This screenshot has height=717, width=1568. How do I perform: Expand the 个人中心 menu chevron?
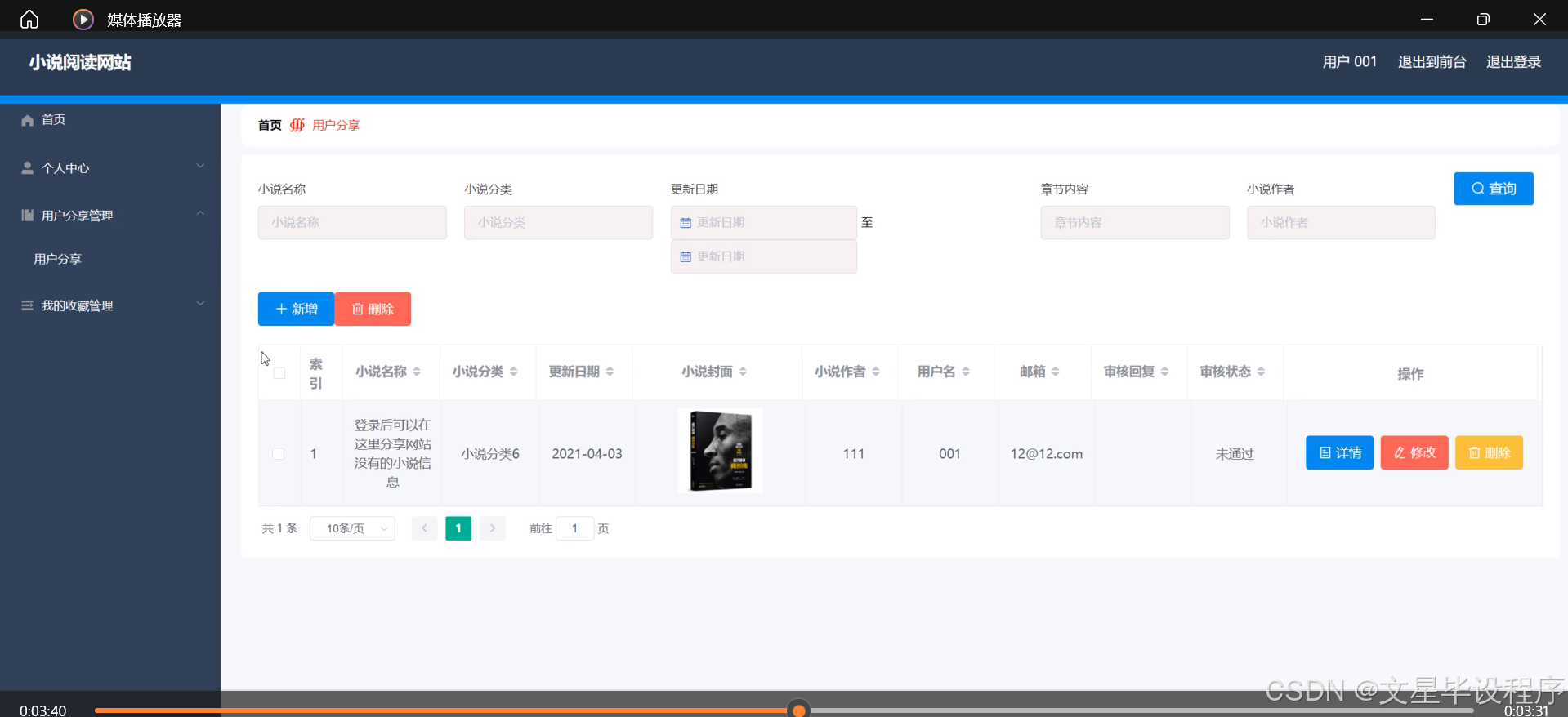click(200, 167)
